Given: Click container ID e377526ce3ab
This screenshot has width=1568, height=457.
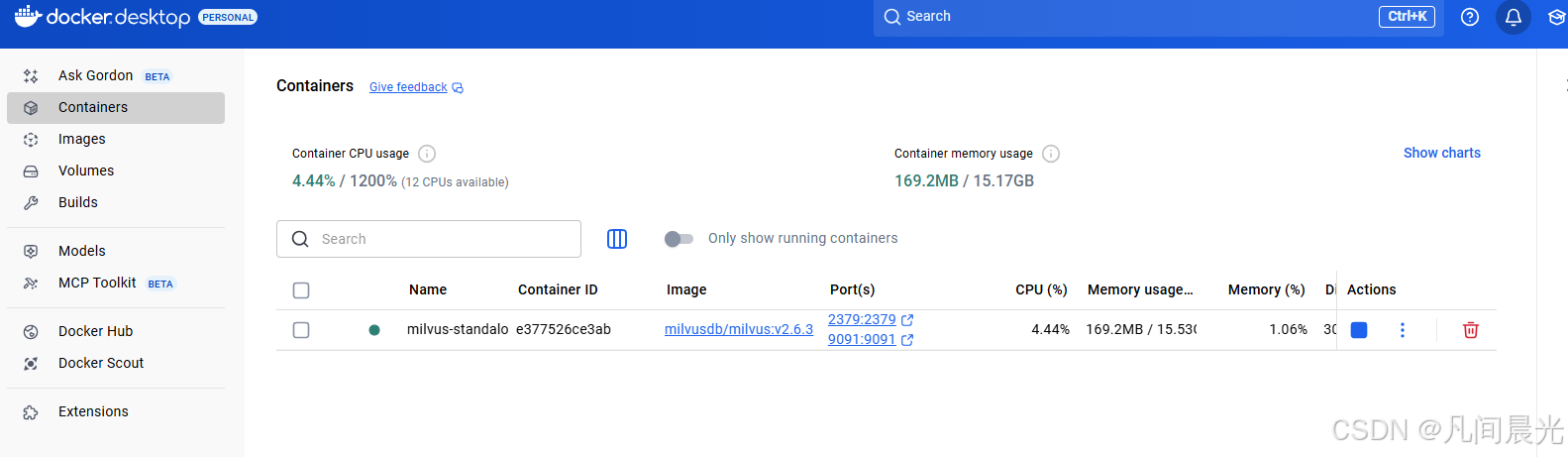Looking at the screenshot, I should (x=564, y=329).
